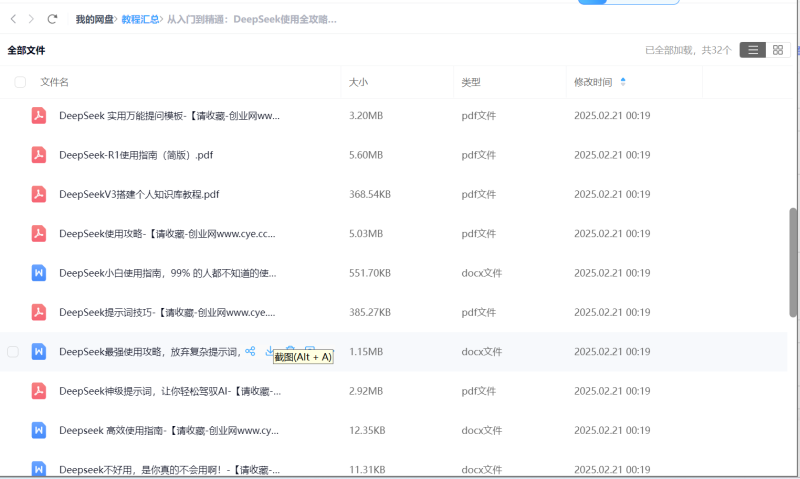Image resolution: width=800 pixels, height=479 pixels.
Task: Open DeepSeek小白使用指南 file name
Action: pos(168,273)
